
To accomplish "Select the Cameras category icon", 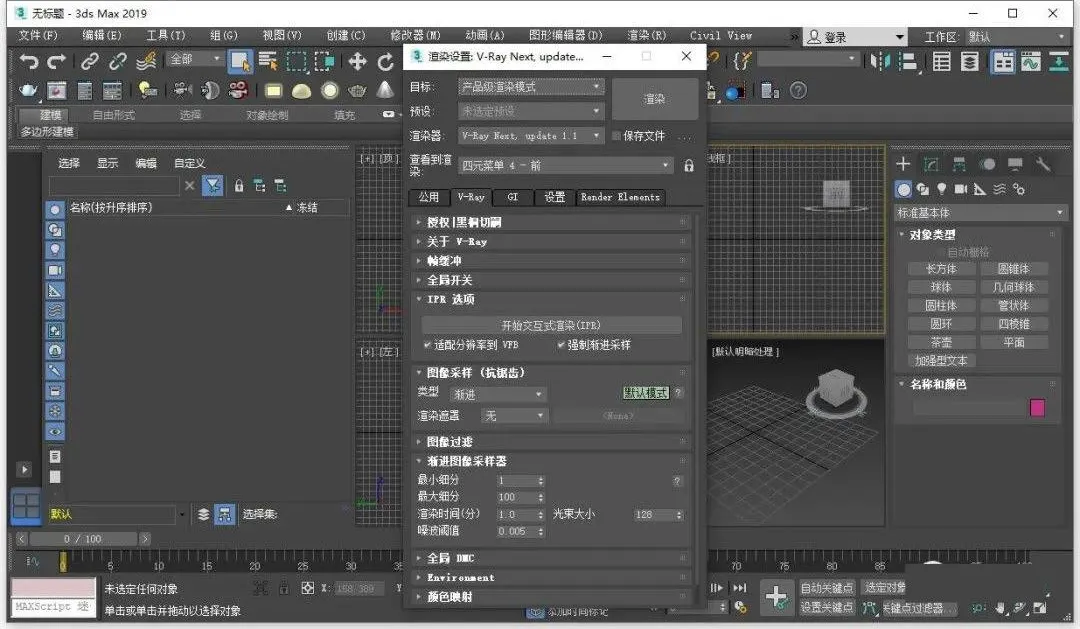I will (961, 189).
